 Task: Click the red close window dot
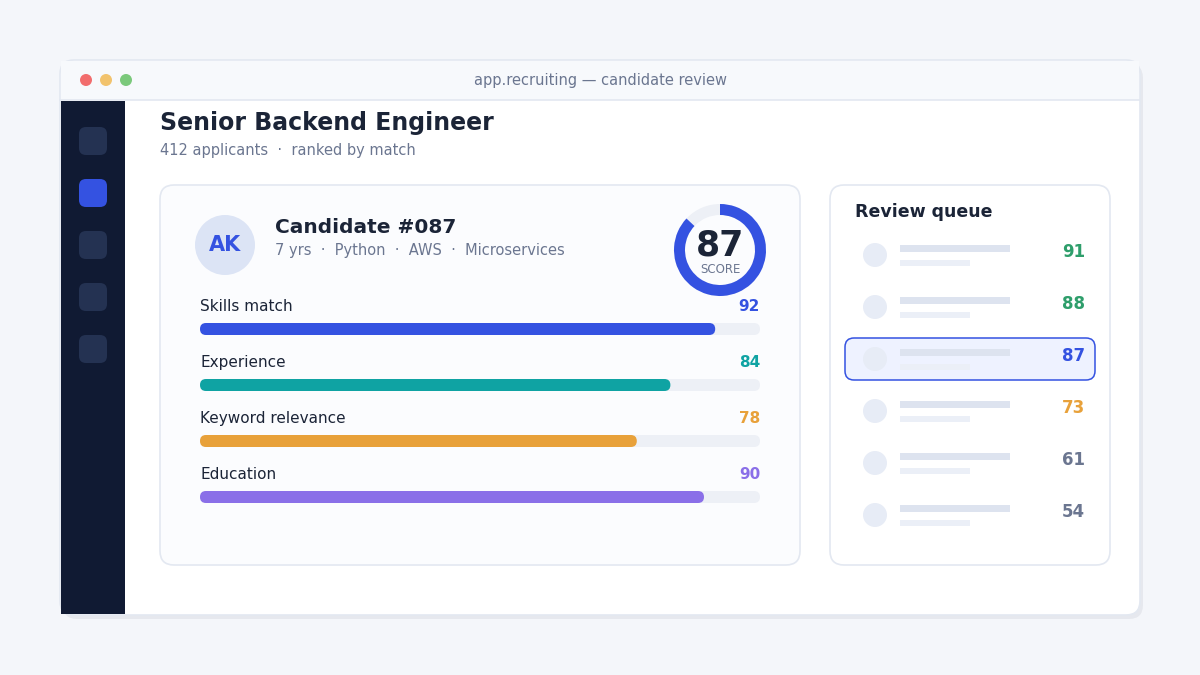pyautogui.click(x=86, y=80)
